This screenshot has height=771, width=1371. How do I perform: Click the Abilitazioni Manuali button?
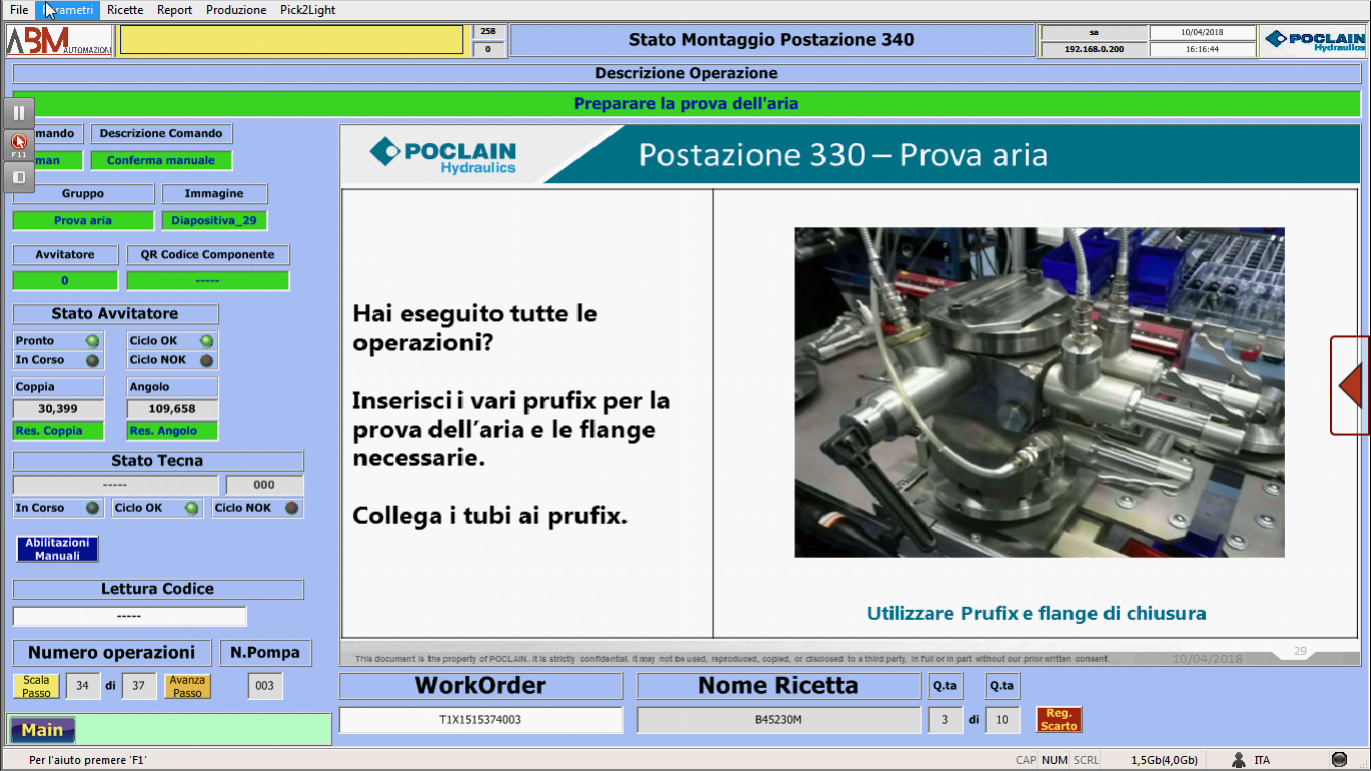point(57,549)
